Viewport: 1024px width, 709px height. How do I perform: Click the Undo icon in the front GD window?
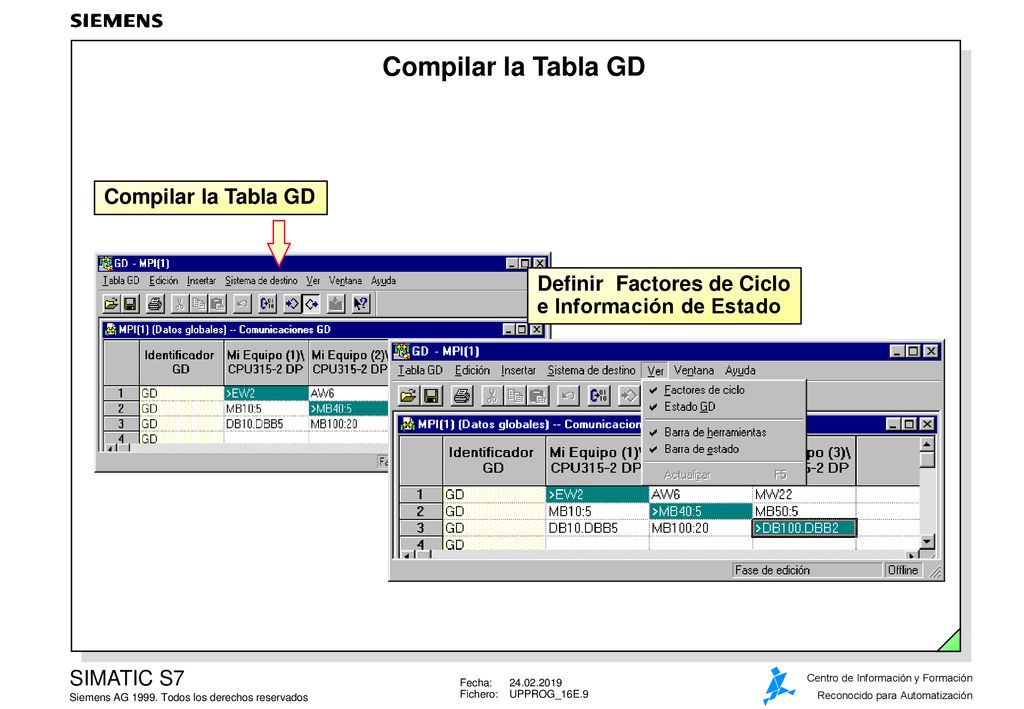568,396
